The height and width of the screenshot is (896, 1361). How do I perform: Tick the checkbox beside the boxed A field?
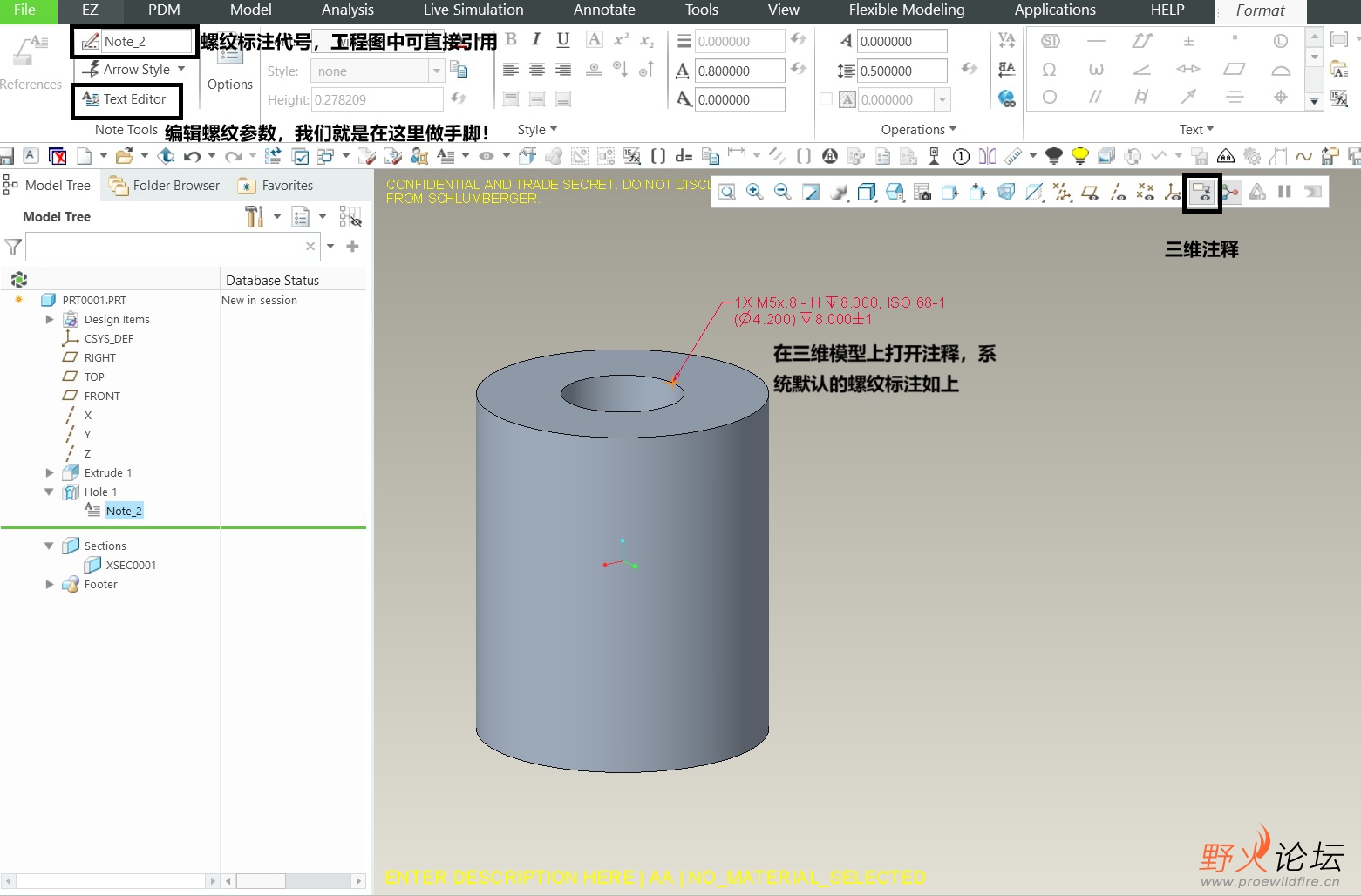(x=826, y=99)
